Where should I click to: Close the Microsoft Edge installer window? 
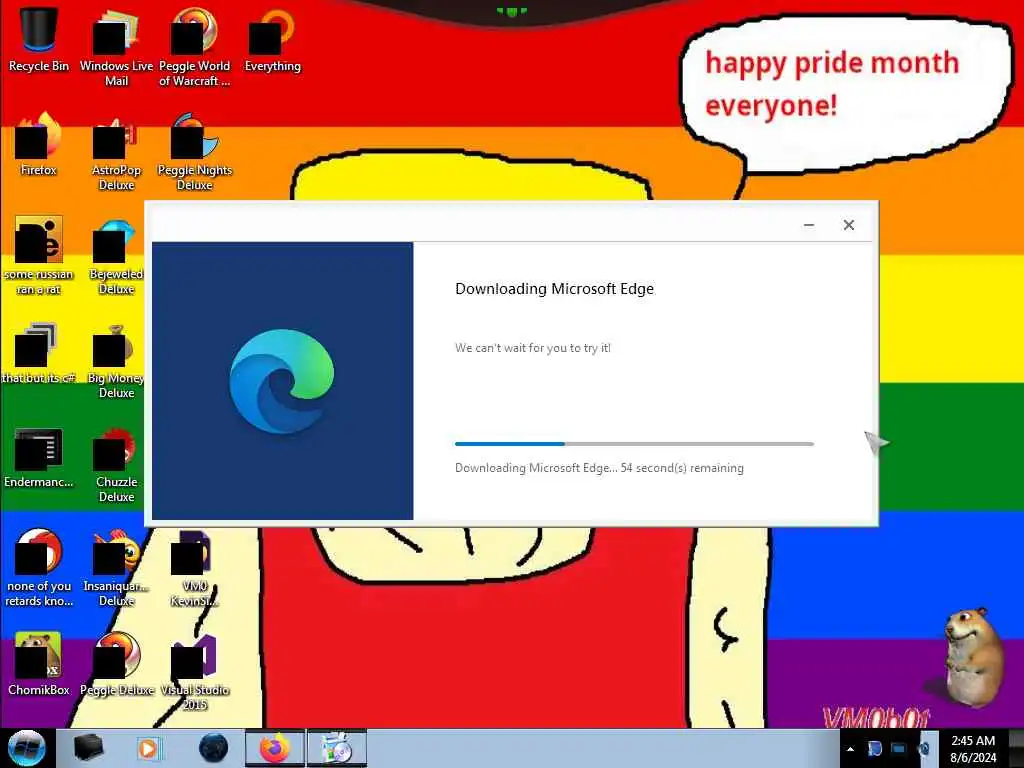(848, 225)
